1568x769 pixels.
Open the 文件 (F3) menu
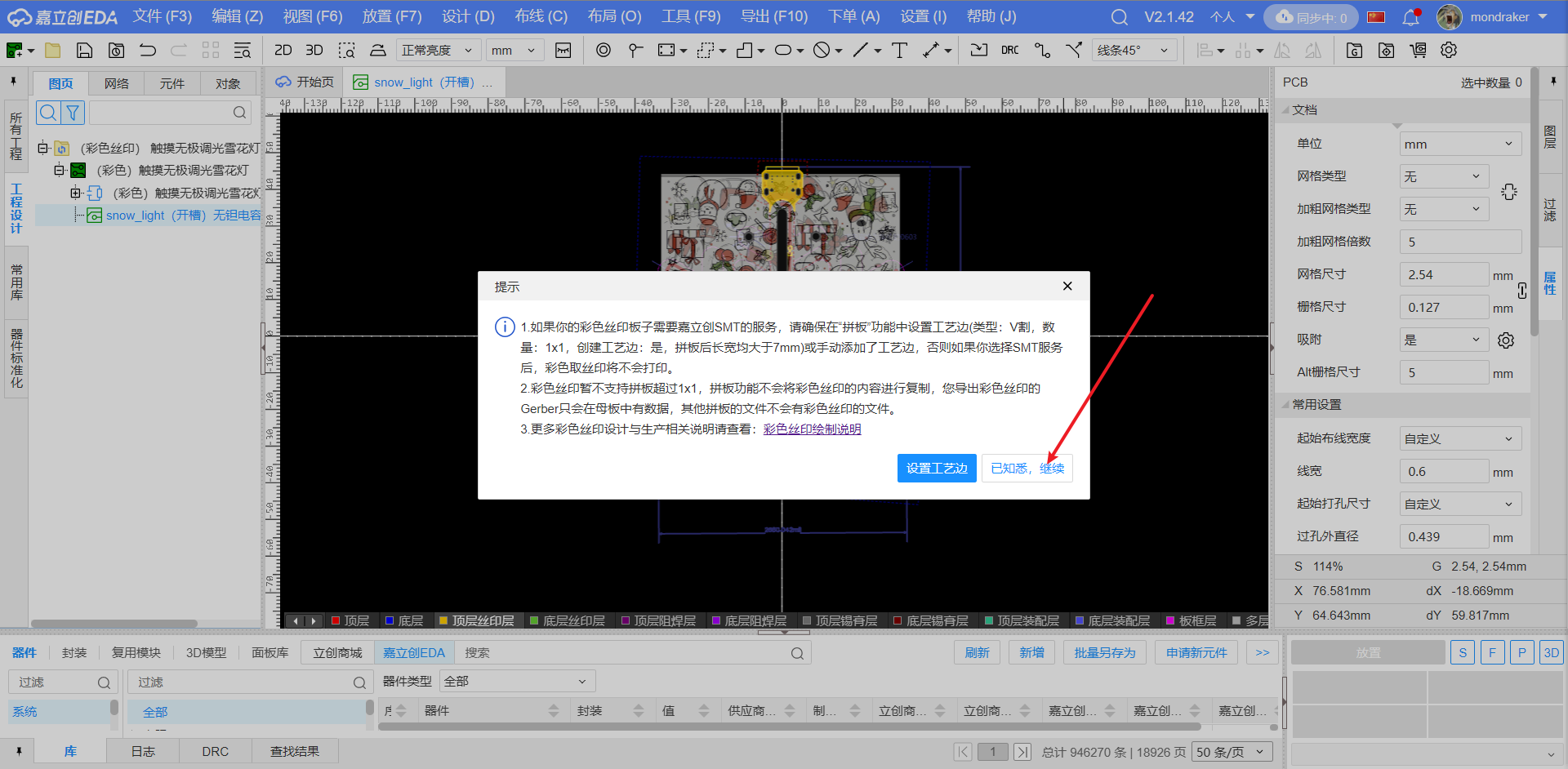163,16
